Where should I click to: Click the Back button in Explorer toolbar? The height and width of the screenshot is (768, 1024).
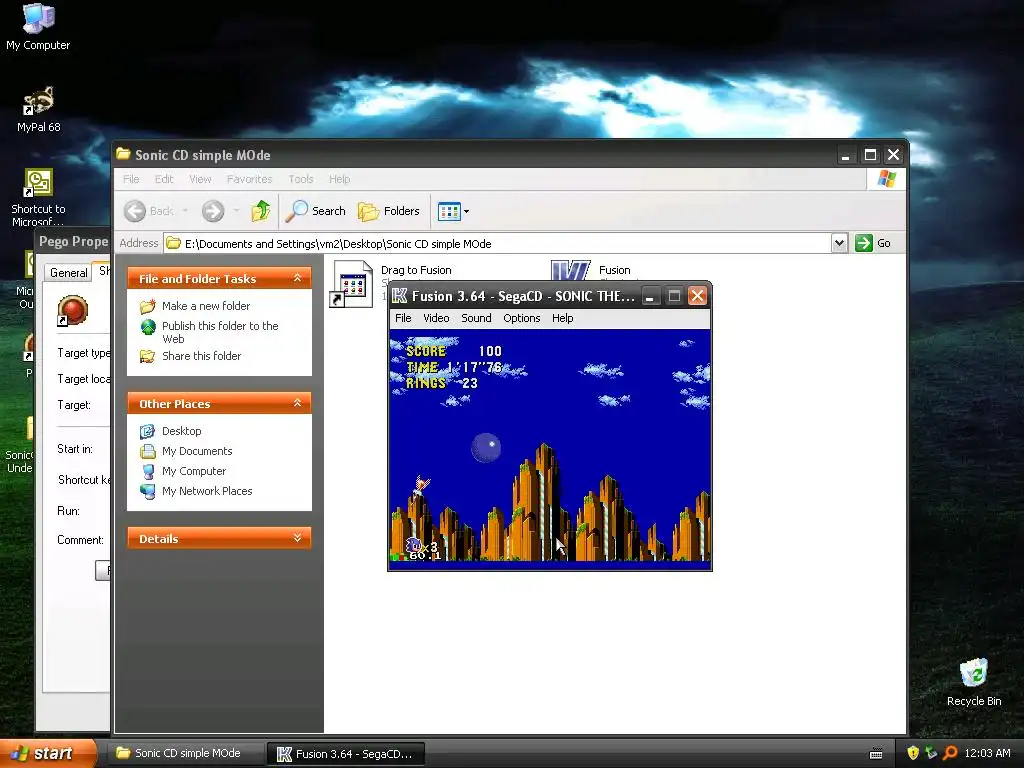coord(150,211)
